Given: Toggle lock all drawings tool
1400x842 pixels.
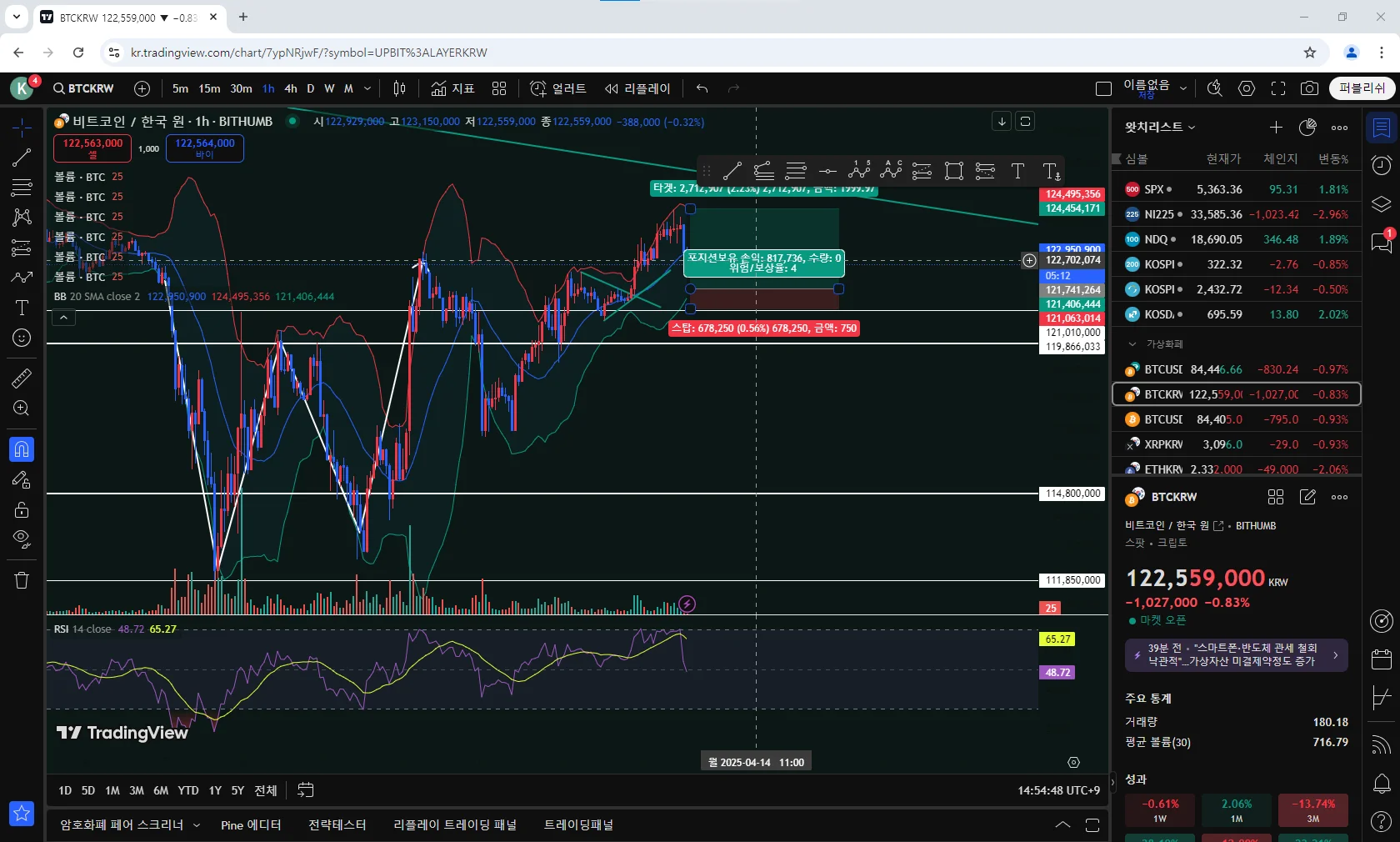Looking at the screenshot, I should click(x=22, y=509).
